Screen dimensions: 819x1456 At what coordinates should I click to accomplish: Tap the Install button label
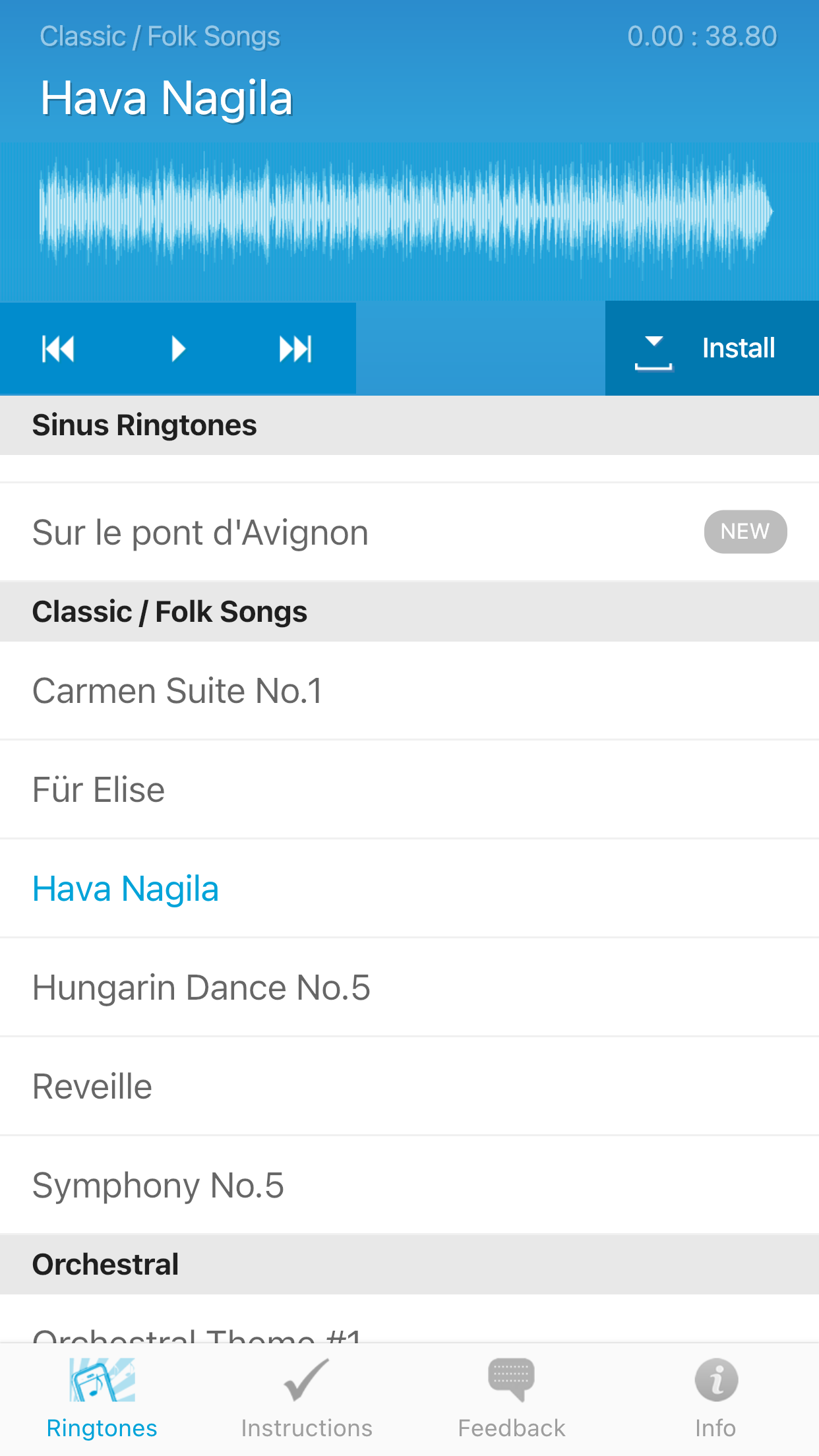tap(739, 348)
